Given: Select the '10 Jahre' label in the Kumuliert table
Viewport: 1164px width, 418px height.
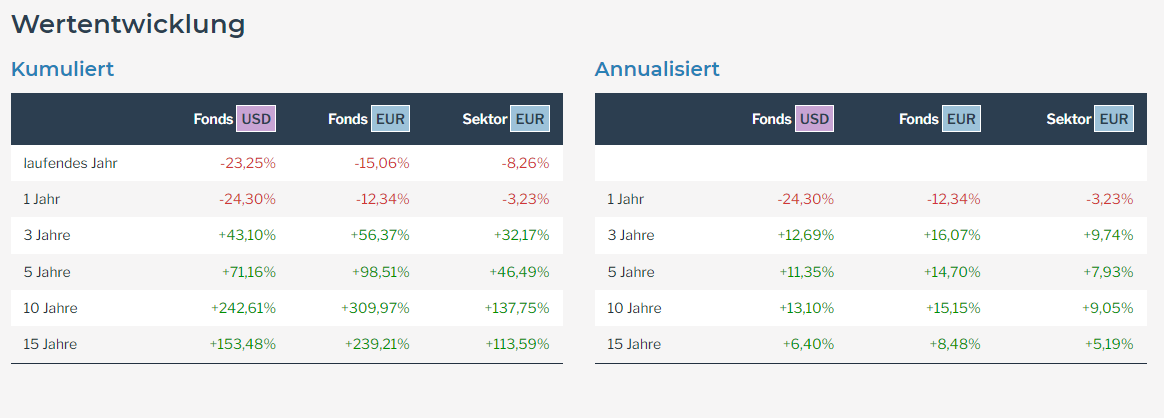Looking at the screenshot, I should click(50, 308).
